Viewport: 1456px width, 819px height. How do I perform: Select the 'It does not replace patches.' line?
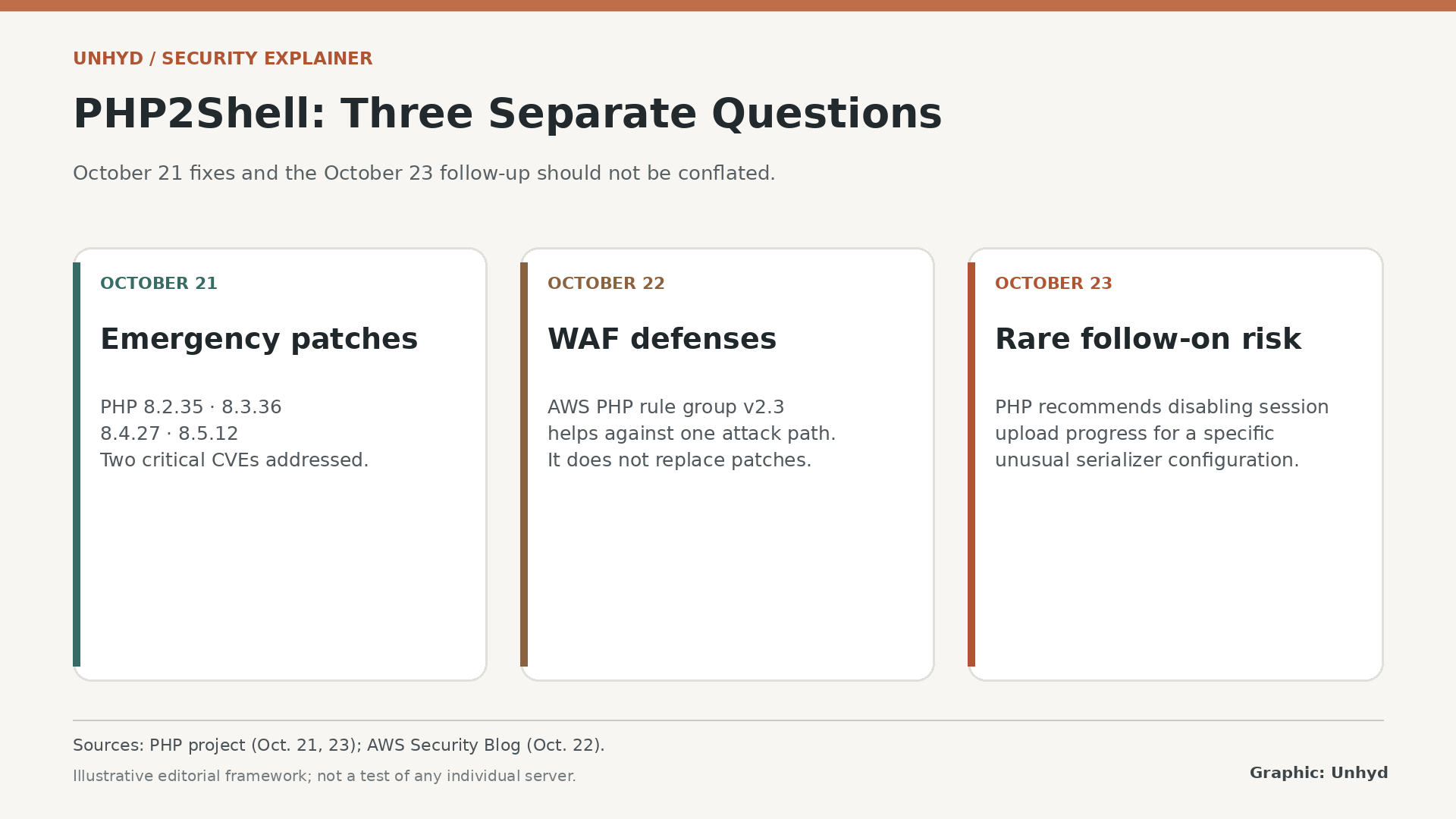tap(679, 460)
